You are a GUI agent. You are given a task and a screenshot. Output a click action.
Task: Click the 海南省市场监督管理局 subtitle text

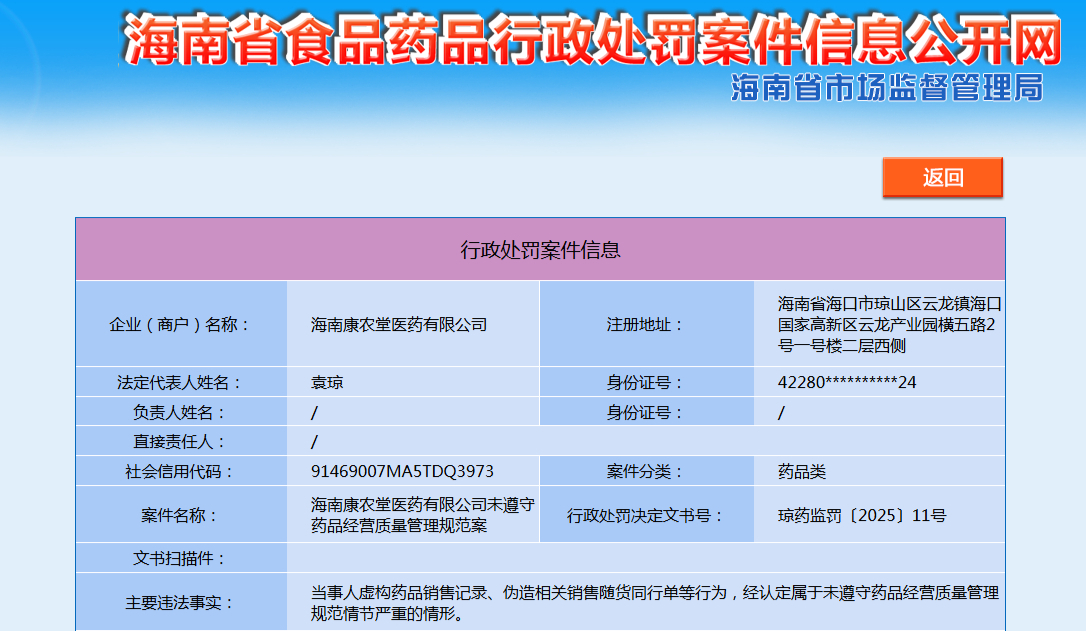coord(887,88)
